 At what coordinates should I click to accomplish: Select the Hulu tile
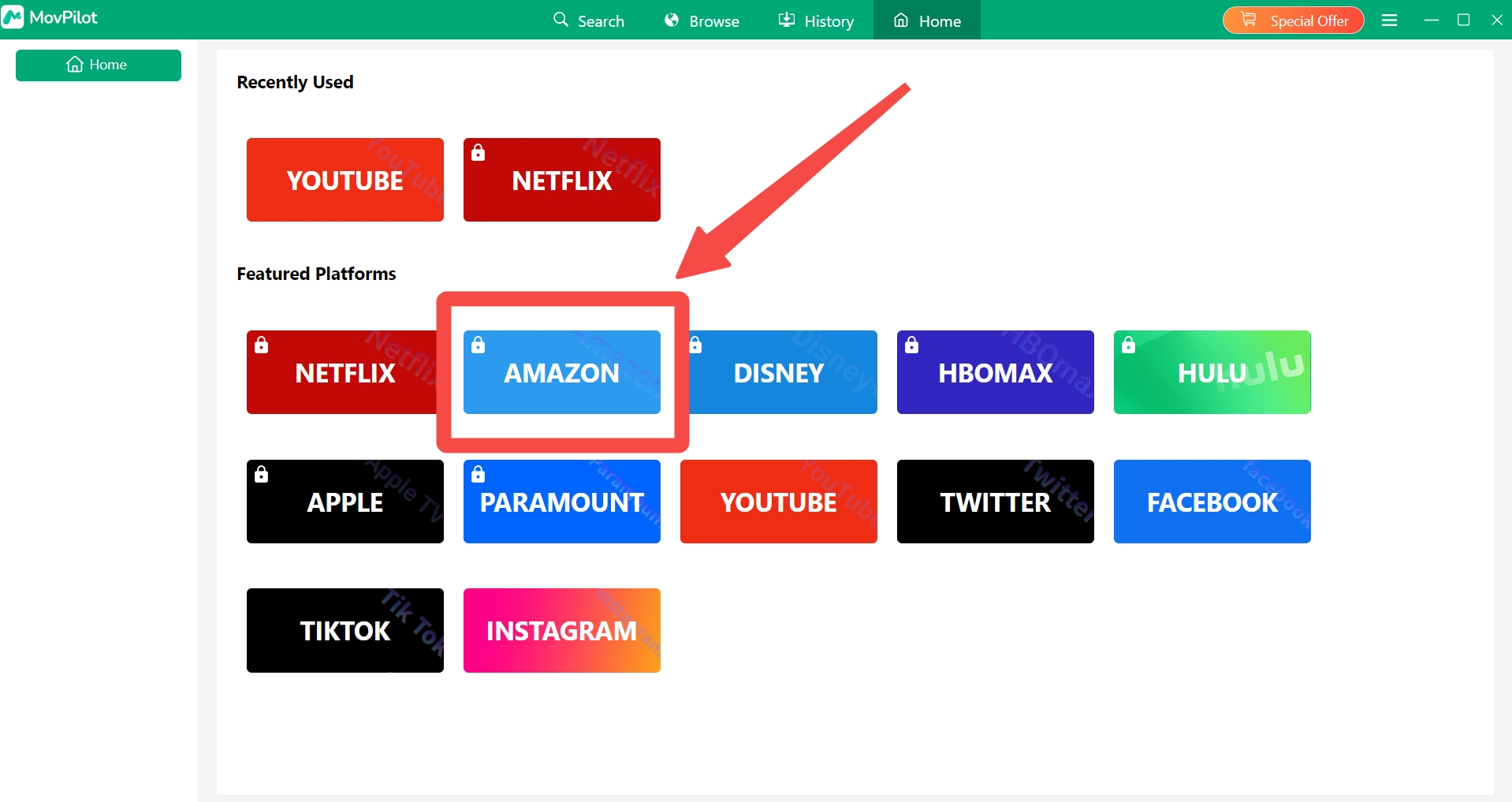[1212, 372]
